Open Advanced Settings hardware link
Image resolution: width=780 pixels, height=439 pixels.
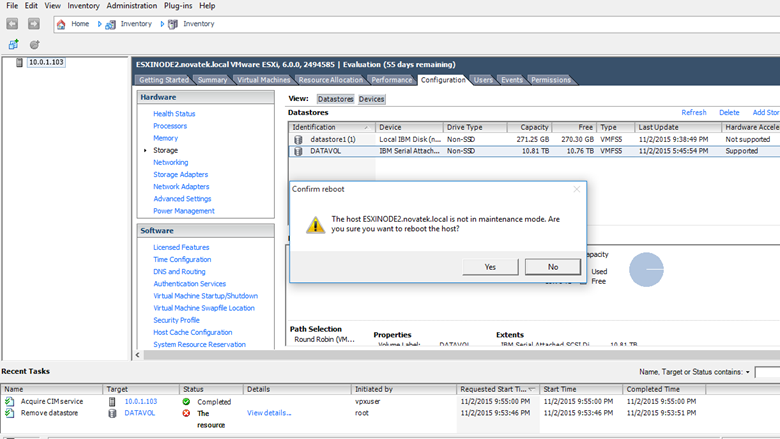click(182, 199)
